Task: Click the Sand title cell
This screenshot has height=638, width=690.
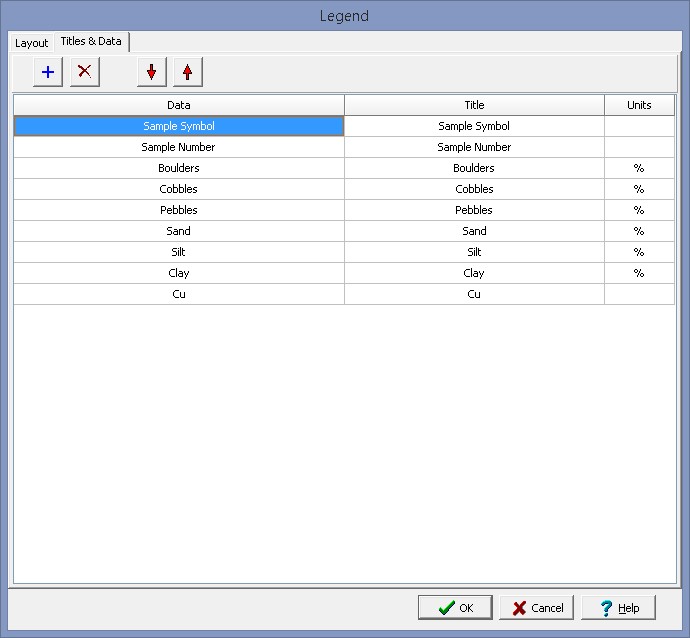Action: [x=474, y=231]
